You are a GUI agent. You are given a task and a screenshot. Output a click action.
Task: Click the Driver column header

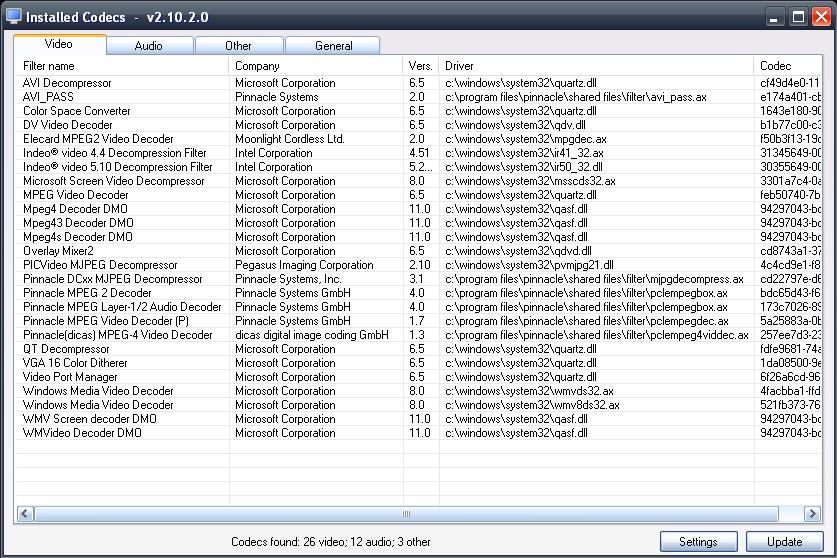tap(596, 66)
